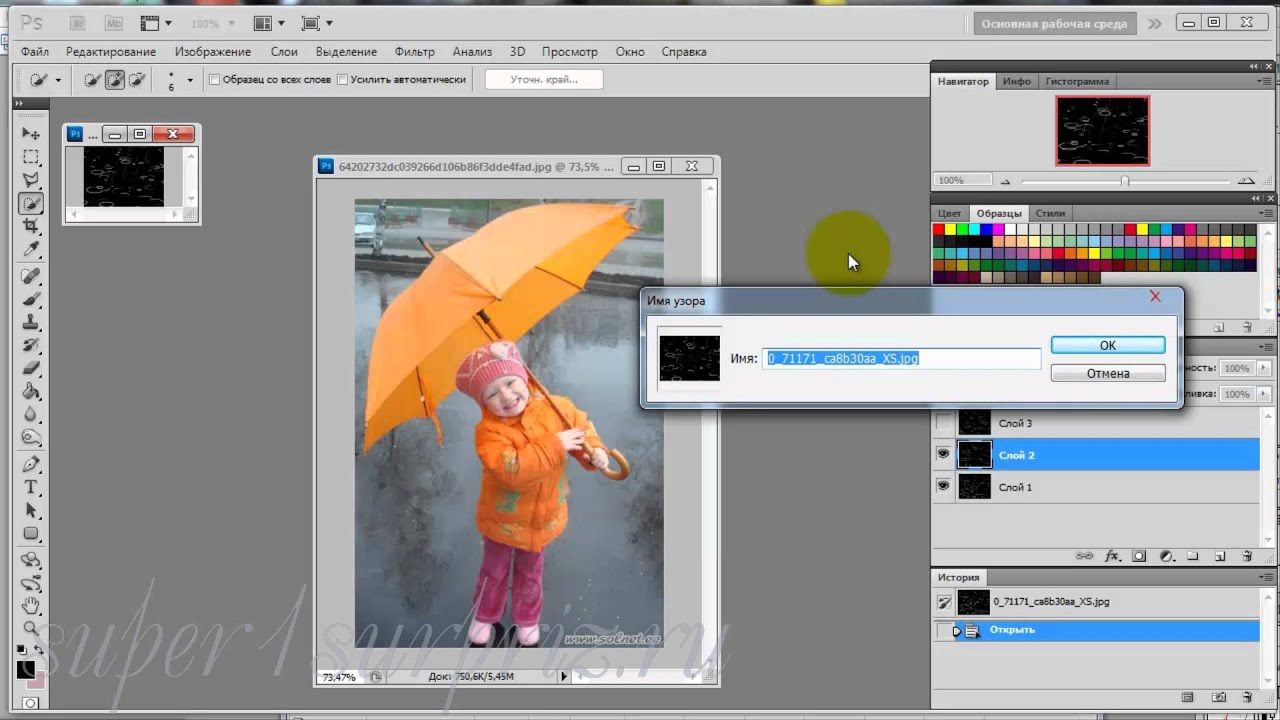Select the Hand tool
This screenshot has height=720, width=1280.
pos(31,606)
